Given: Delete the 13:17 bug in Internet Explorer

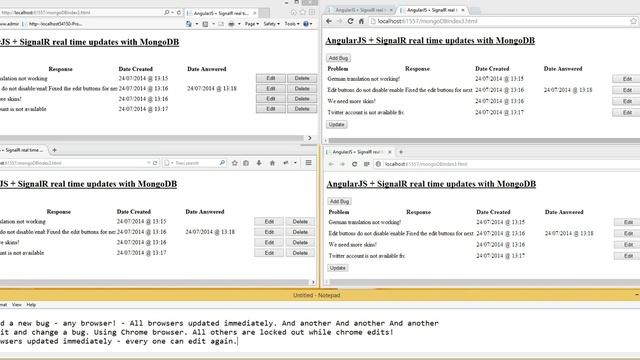Looking at the screenshot, I should (302, 109).
